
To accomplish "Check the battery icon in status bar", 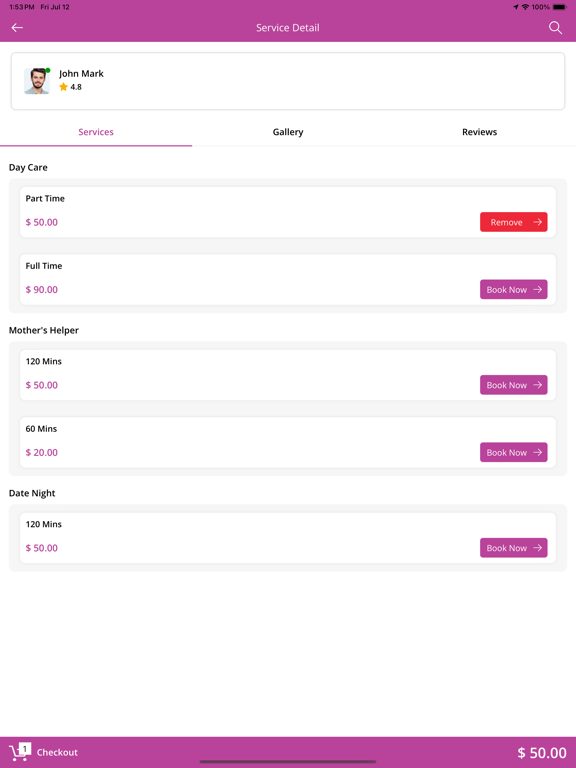I will (559, 7).
